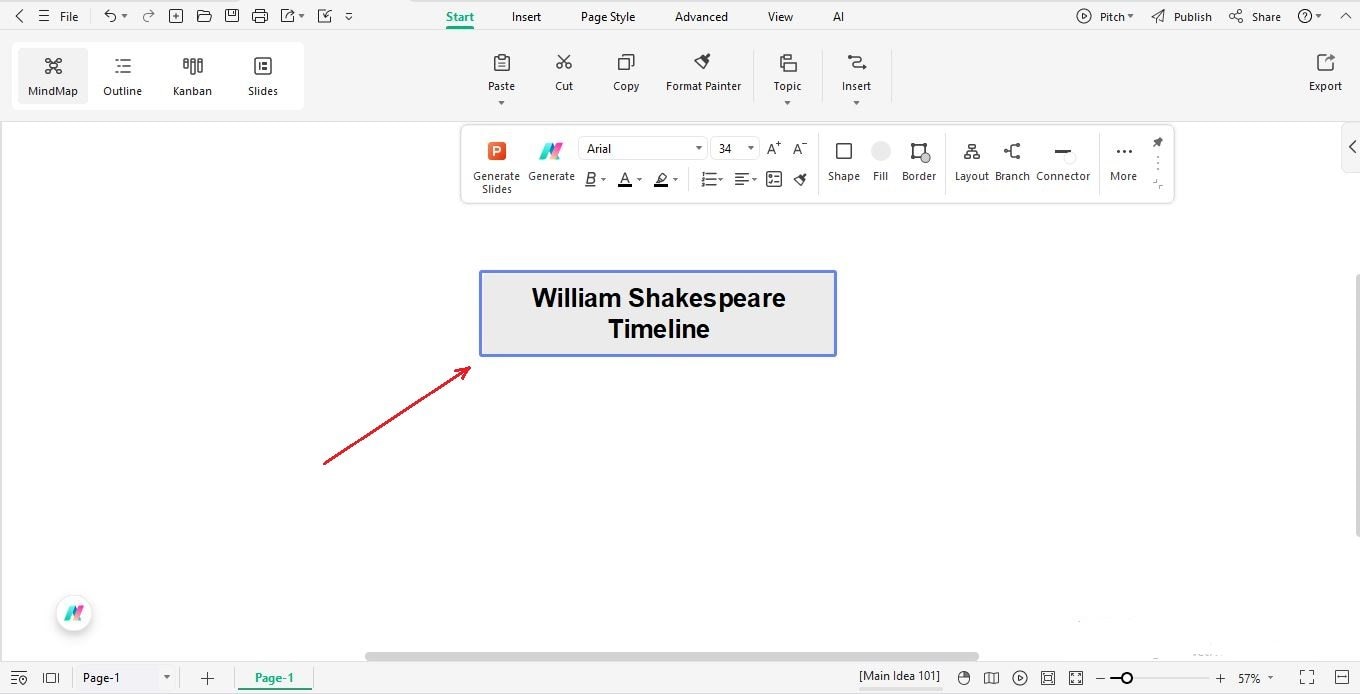Click the Copy tool

626,73
